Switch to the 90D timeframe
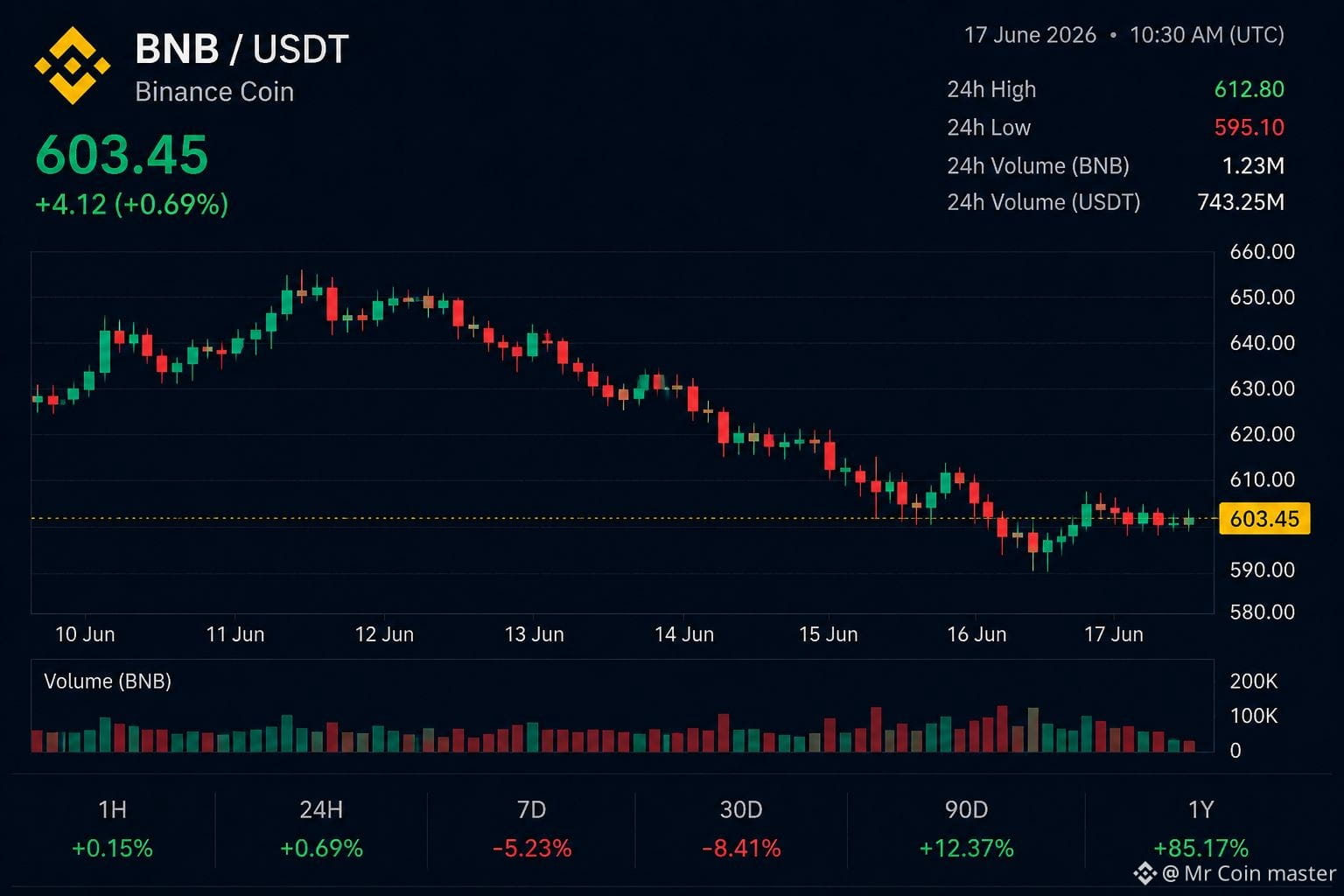Screen dimensions: 1344x896 (x=967, y=810)
